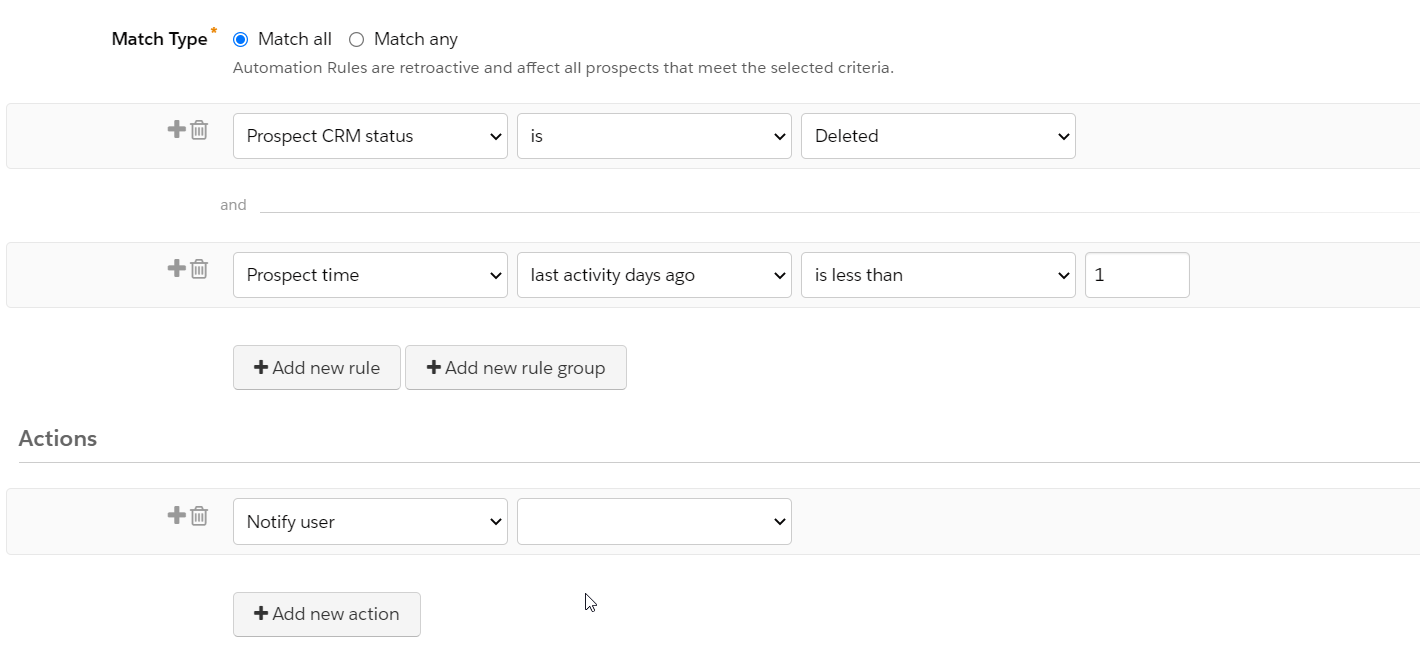1420x663 pixels.
Task: Select the Match all radio button
Action: pyautogui.click(x=240, y=40)
